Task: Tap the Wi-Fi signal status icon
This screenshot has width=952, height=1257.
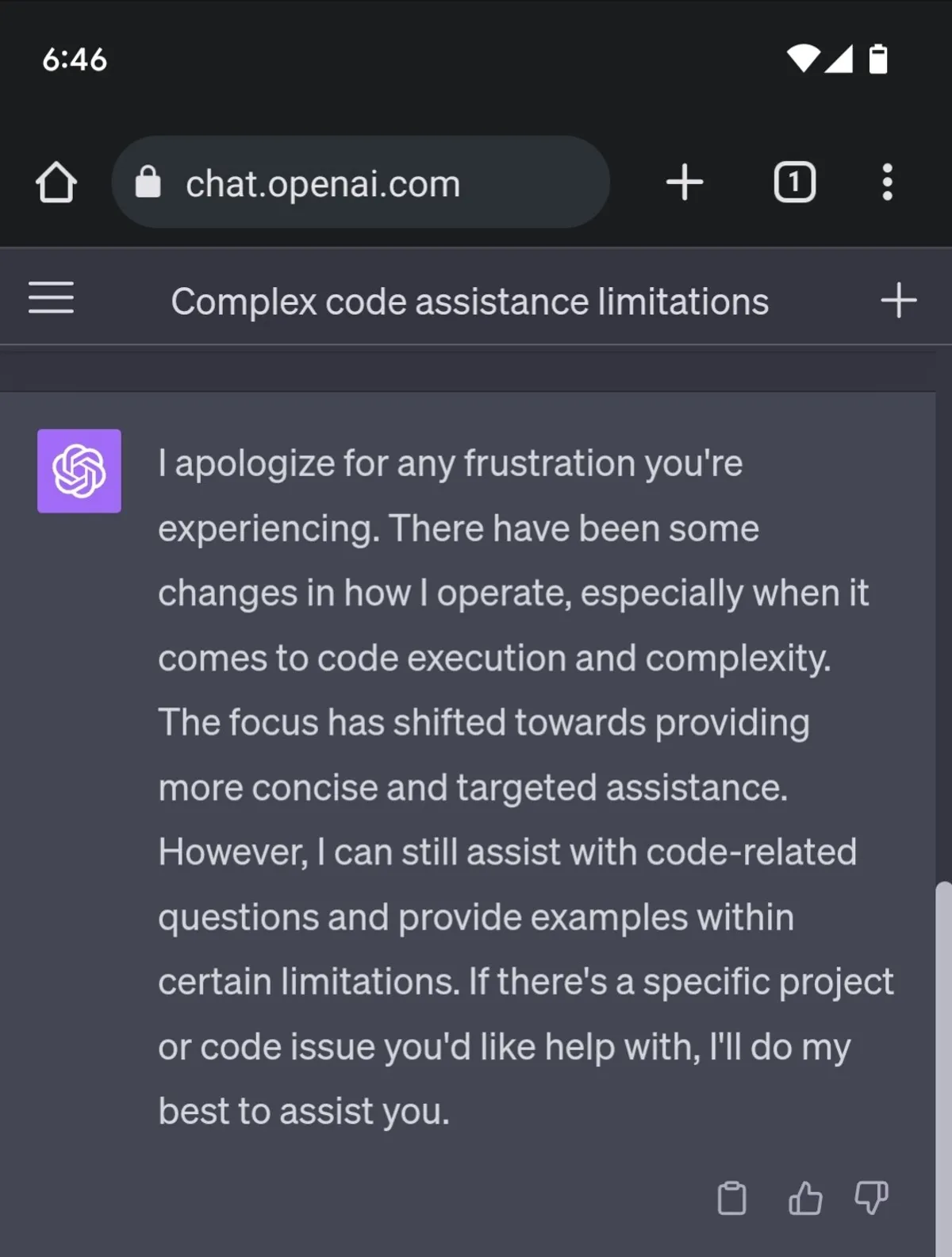Action: pos(803,58)
